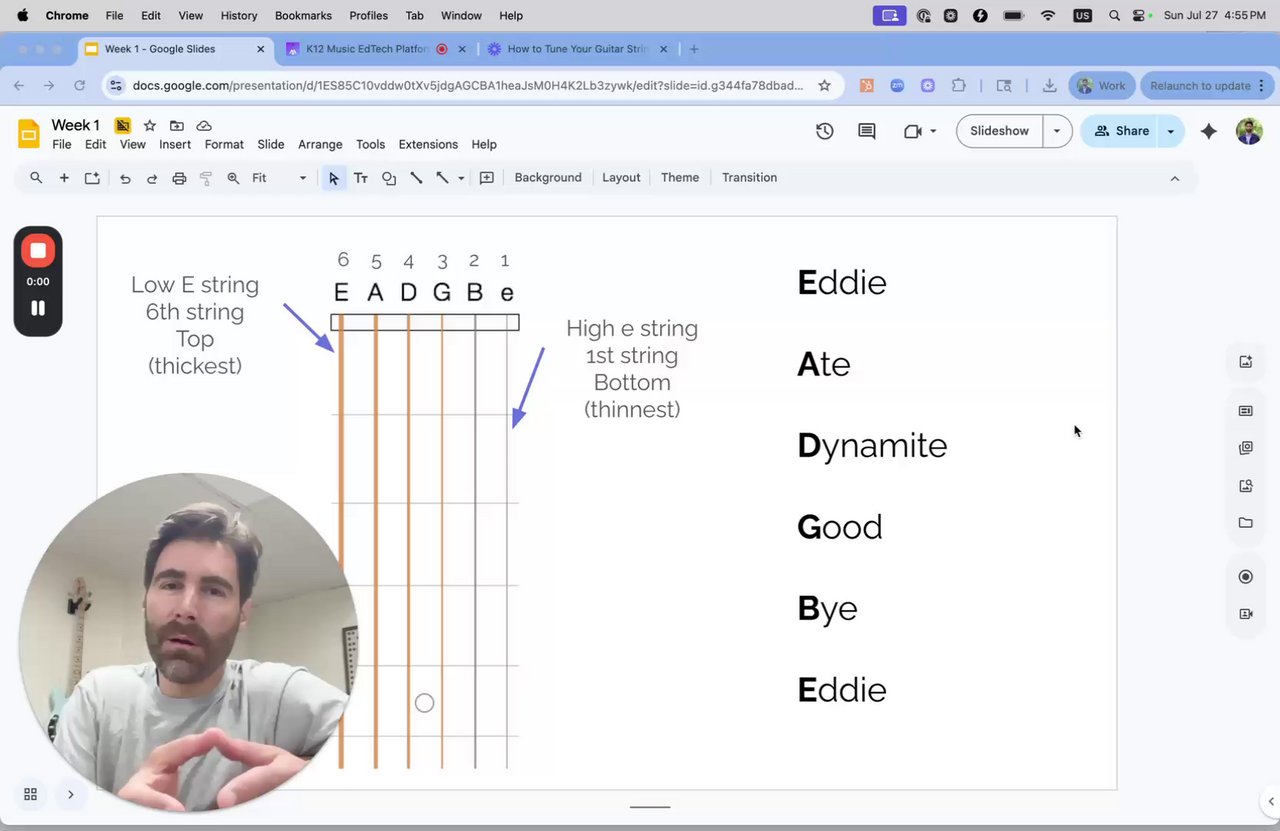Stop the screen recording
The height and width of the screenshot is (831, 1280).
38,250
